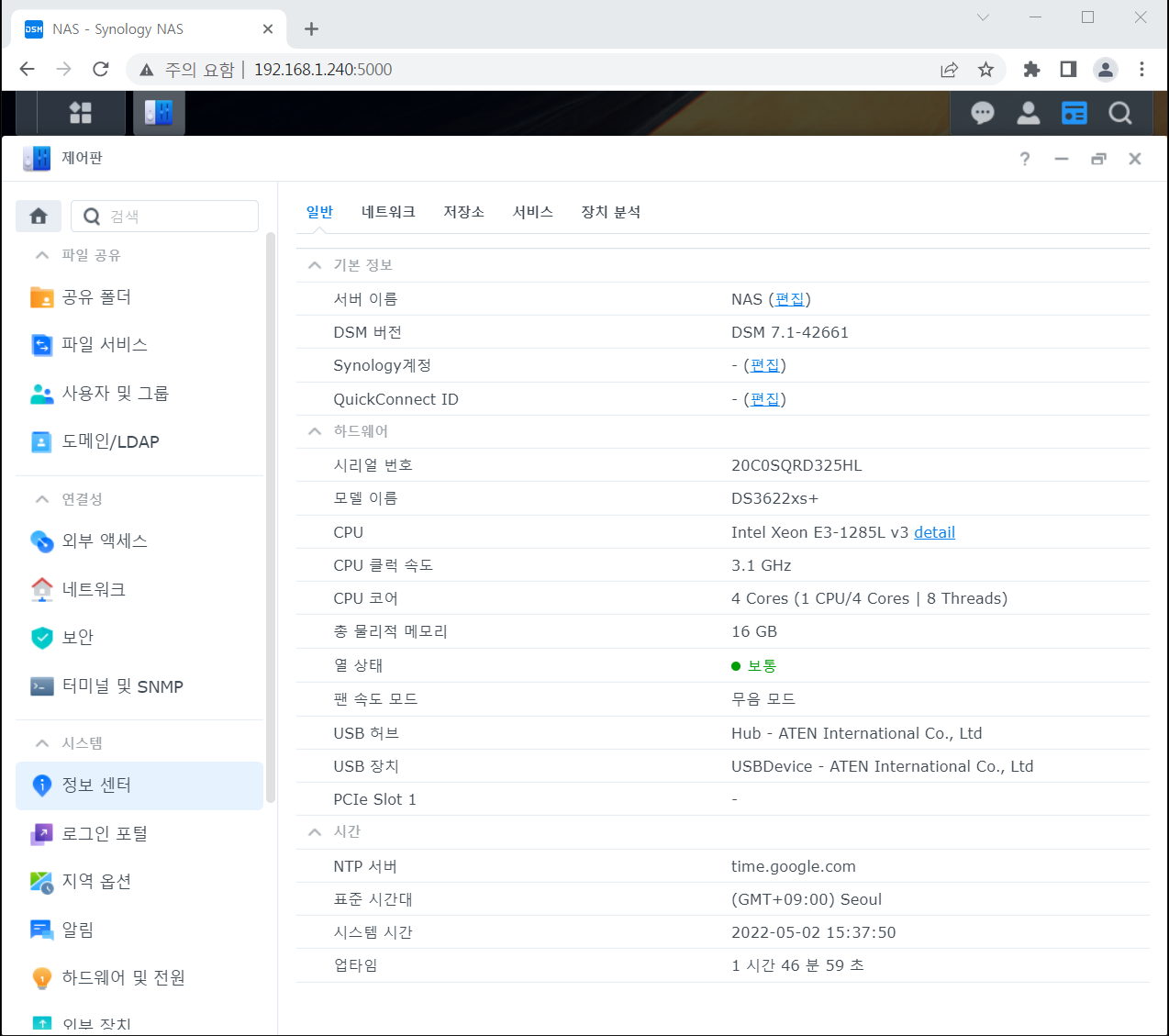Image resolution: width=1169 pixels, height=1036 pixels.
Task: Go to Control Panel home icon
Action: pos(39,216)
